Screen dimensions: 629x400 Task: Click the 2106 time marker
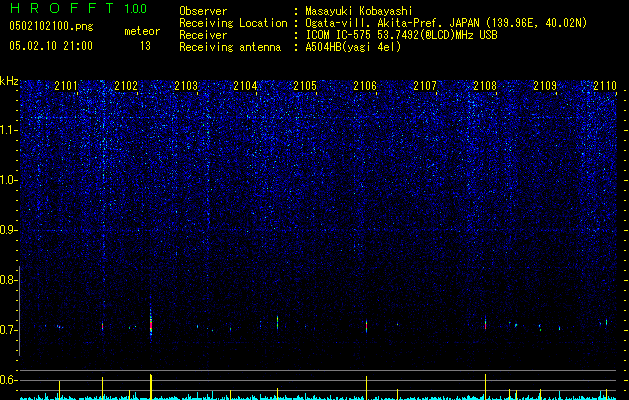[365, 86]
